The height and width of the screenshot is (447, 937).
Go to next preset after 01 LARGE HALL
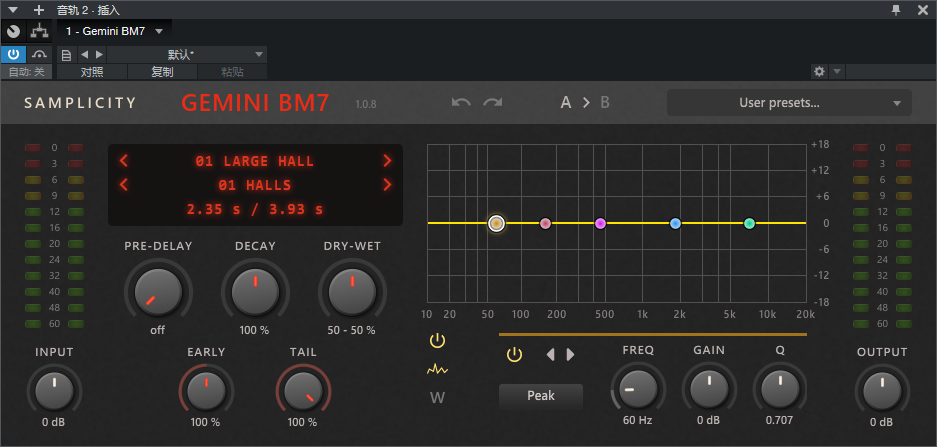[x=387, y=160]
